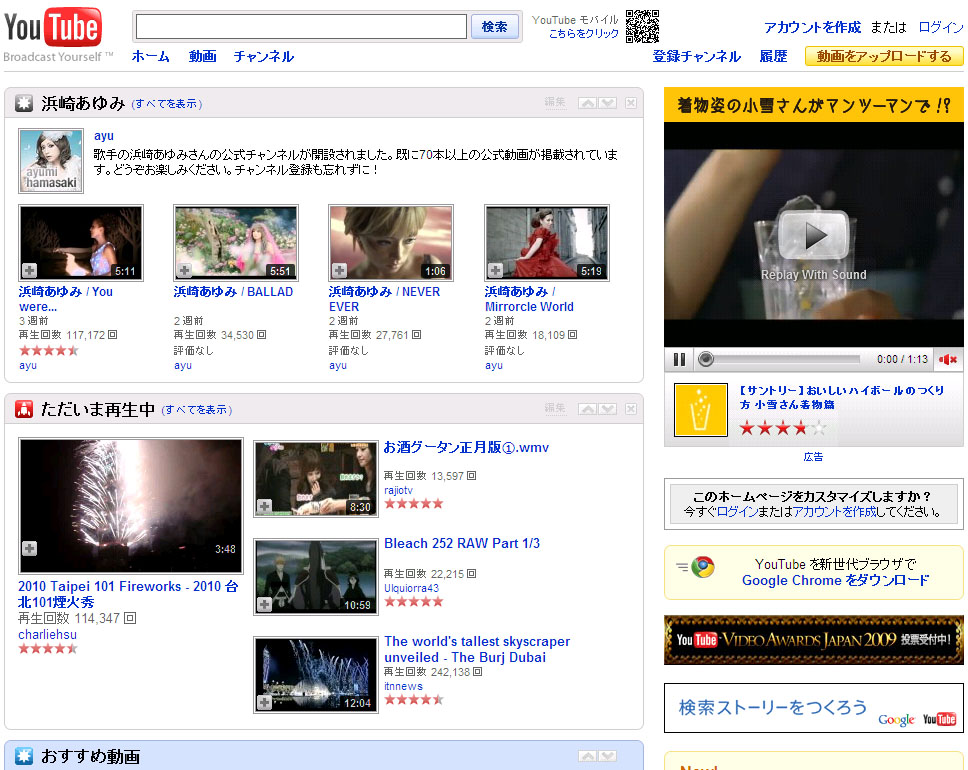Viewport: 968px width, 770px height.
Task: Click the 浜崎あゆみ module star icon
Action: [23, 103]
